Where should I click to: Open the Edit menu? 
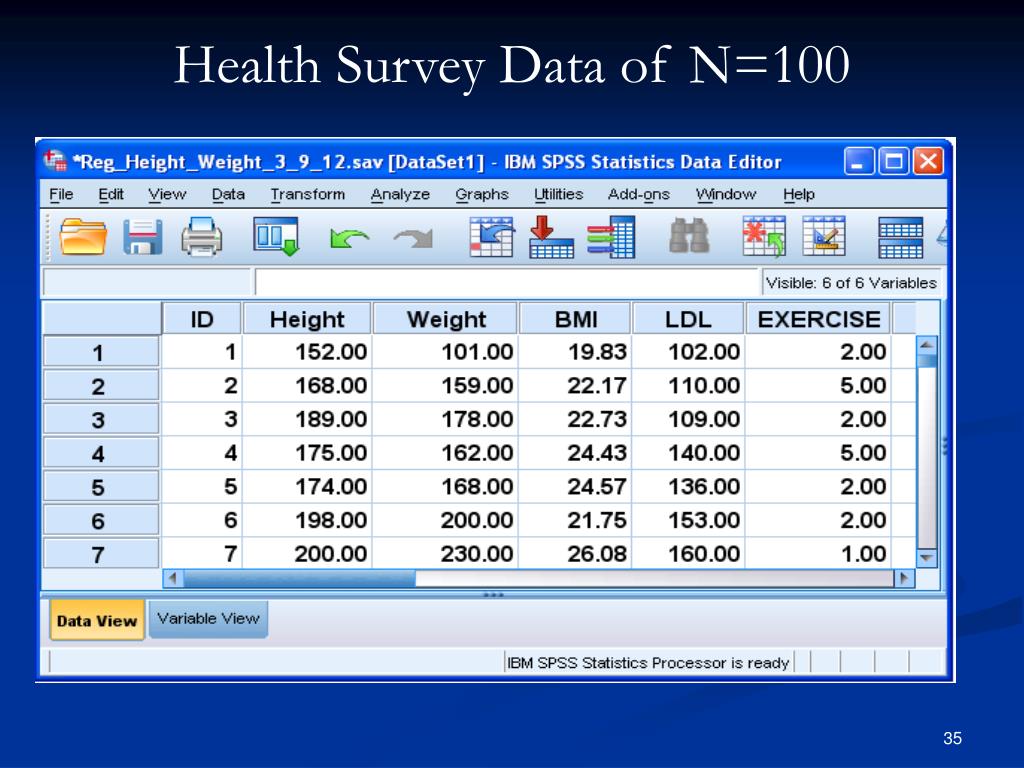click(x=111, y=195)
